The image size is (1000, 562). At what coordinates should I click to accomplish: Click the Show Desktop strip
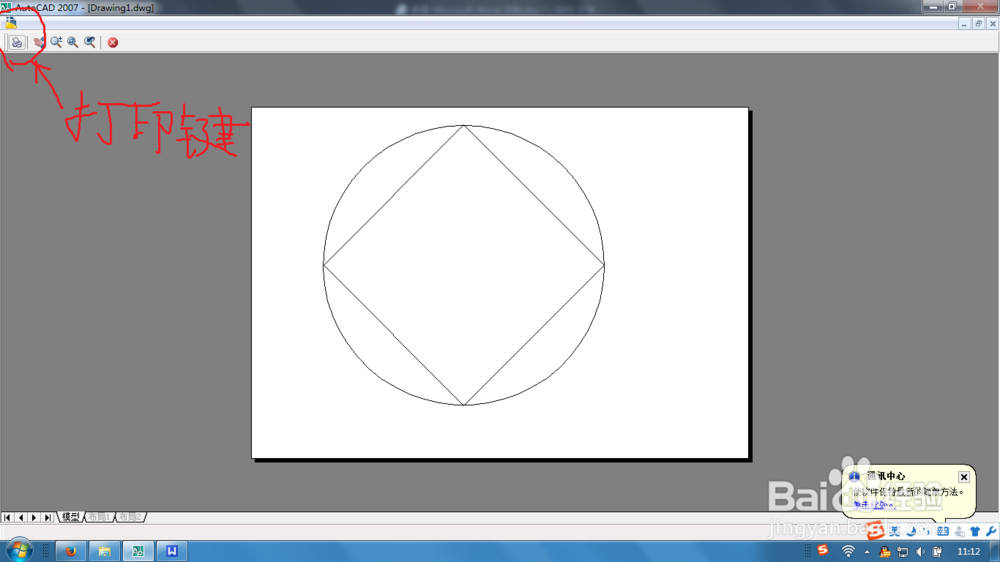(996, 551)
